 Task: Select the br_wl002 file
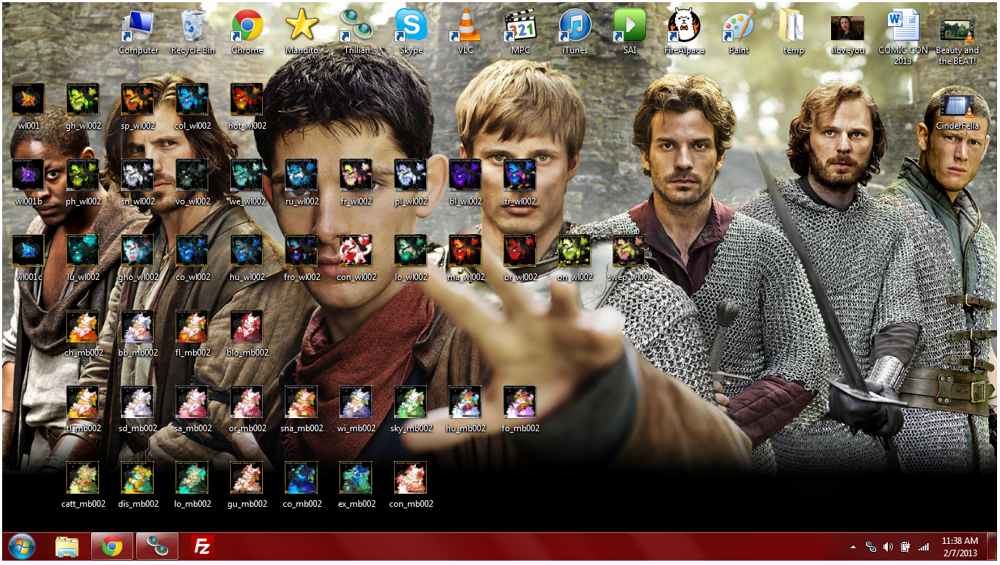point(520,258)
